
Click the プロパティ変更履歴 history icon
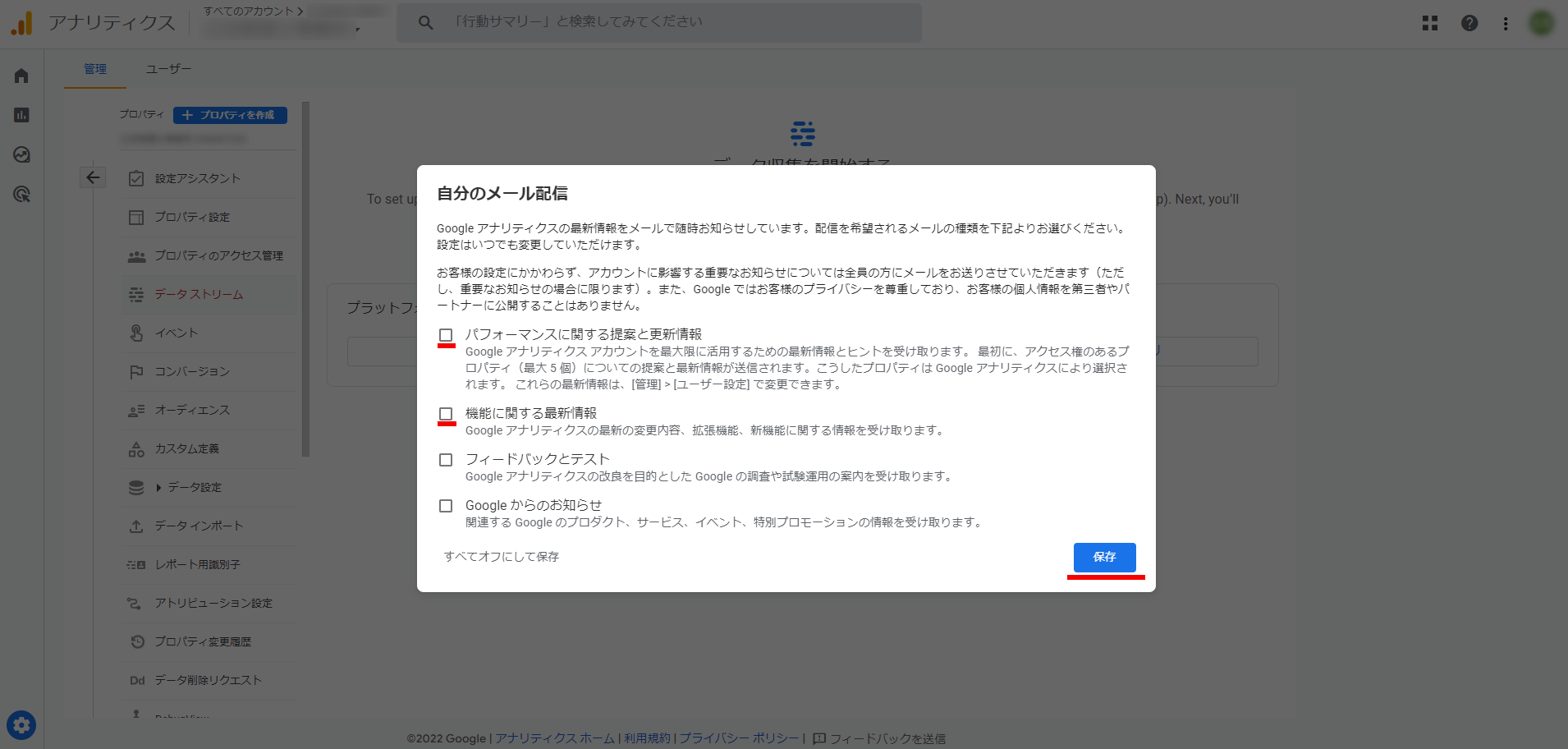pyautogui.click(x=137, y=641)
